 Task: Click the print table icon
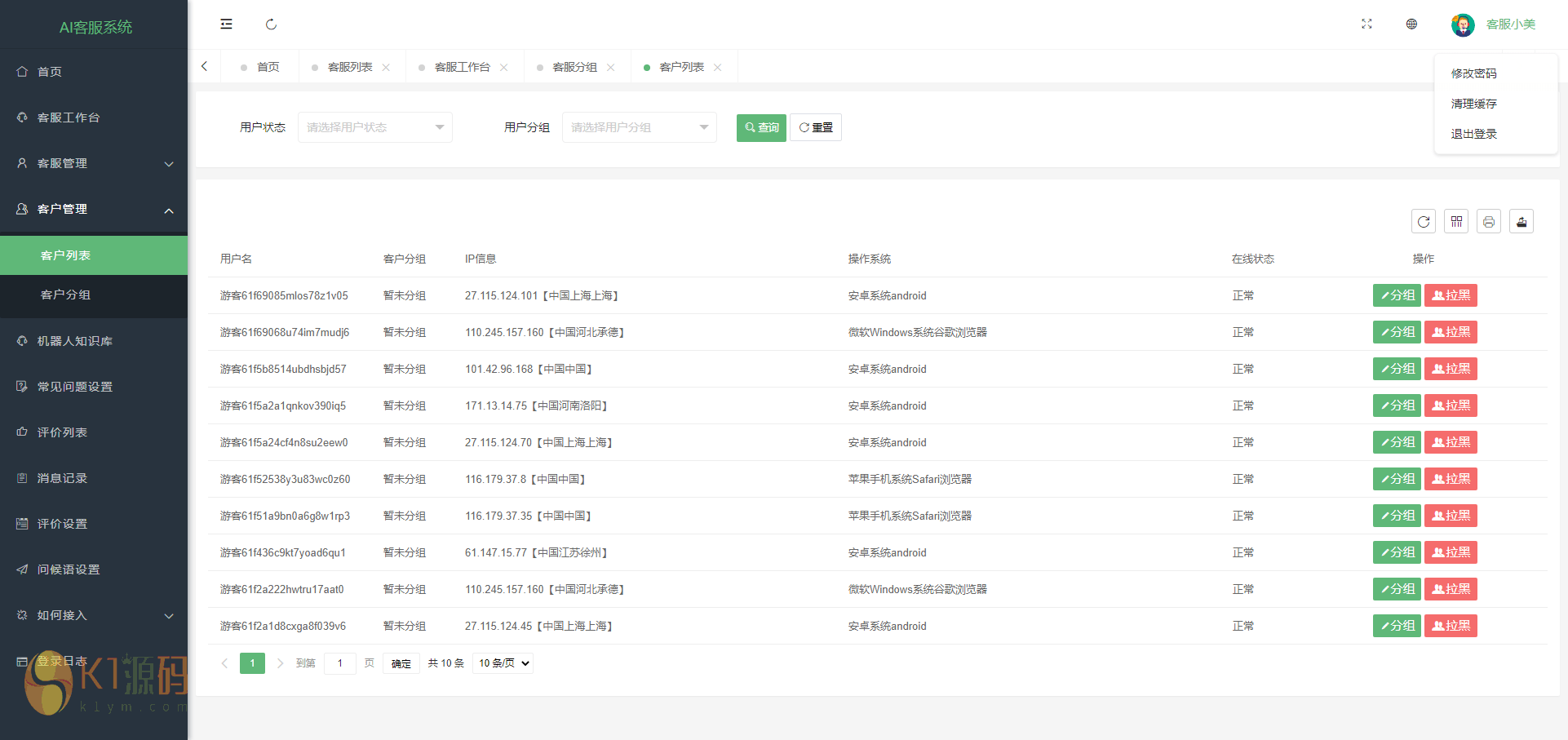[x=1489, y=222]
